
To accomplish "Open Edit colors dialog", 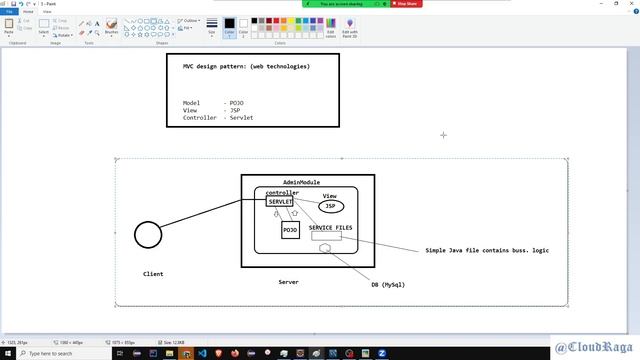I will [x=331, y=28].
